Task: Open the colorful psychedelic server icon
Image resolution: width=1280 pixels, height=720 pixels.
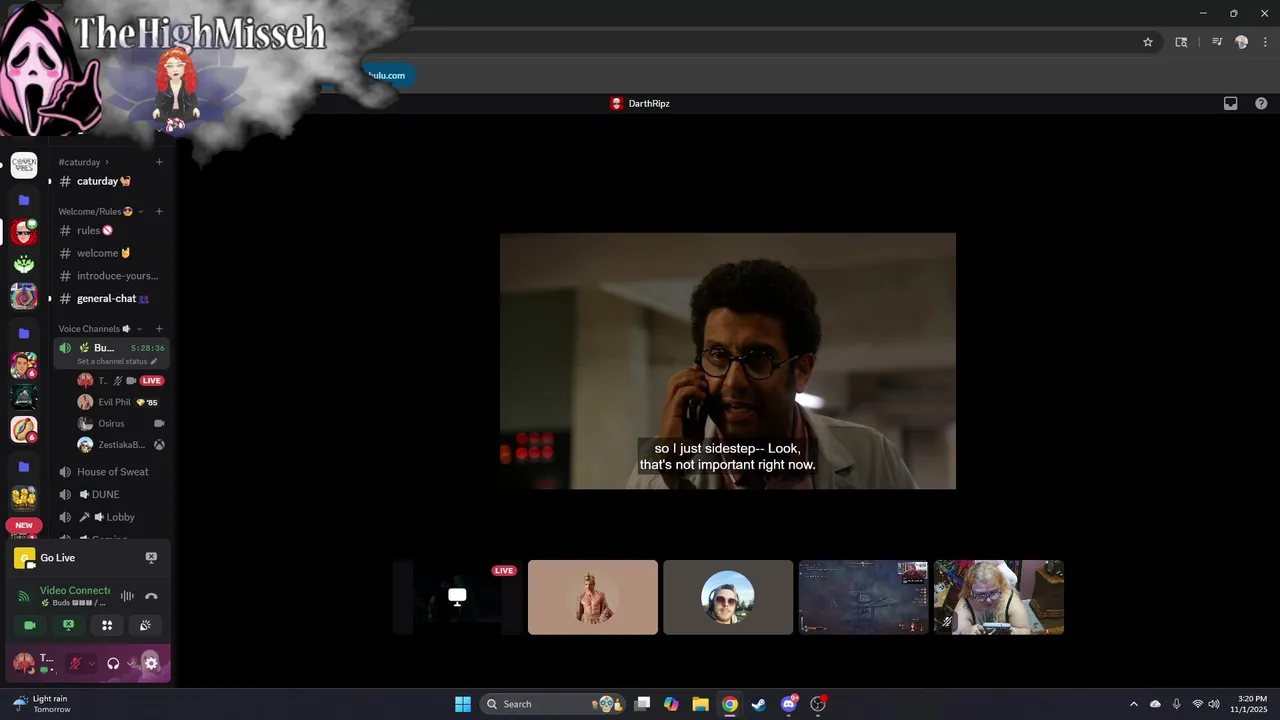Action: [x=24, y=296]
